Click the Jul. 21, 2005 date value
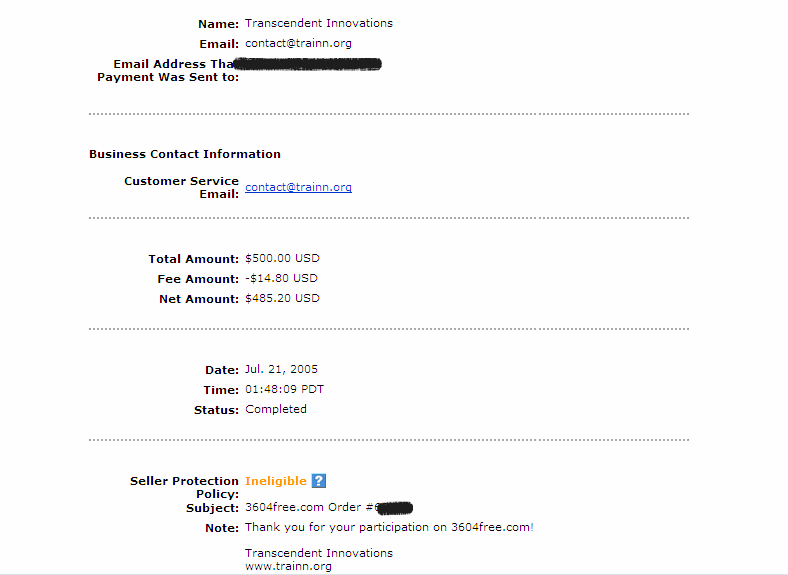 [281, 369]
